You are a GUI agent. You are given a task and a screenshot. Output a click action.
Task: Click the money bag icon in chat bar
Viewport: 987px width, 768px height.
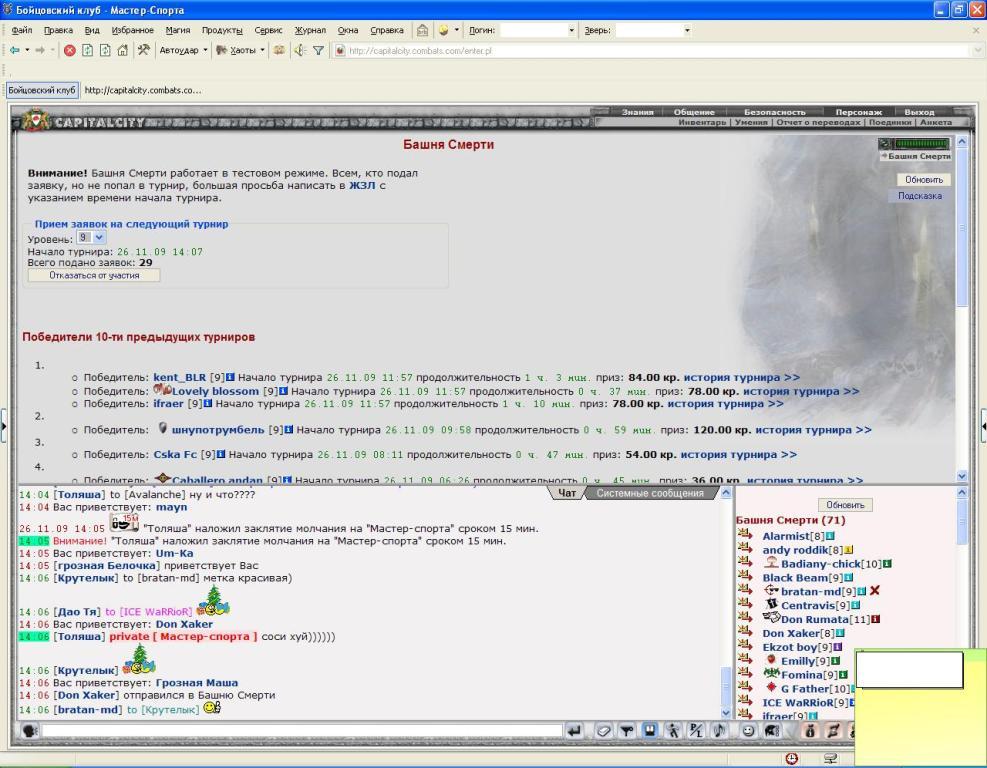(810, 731)
